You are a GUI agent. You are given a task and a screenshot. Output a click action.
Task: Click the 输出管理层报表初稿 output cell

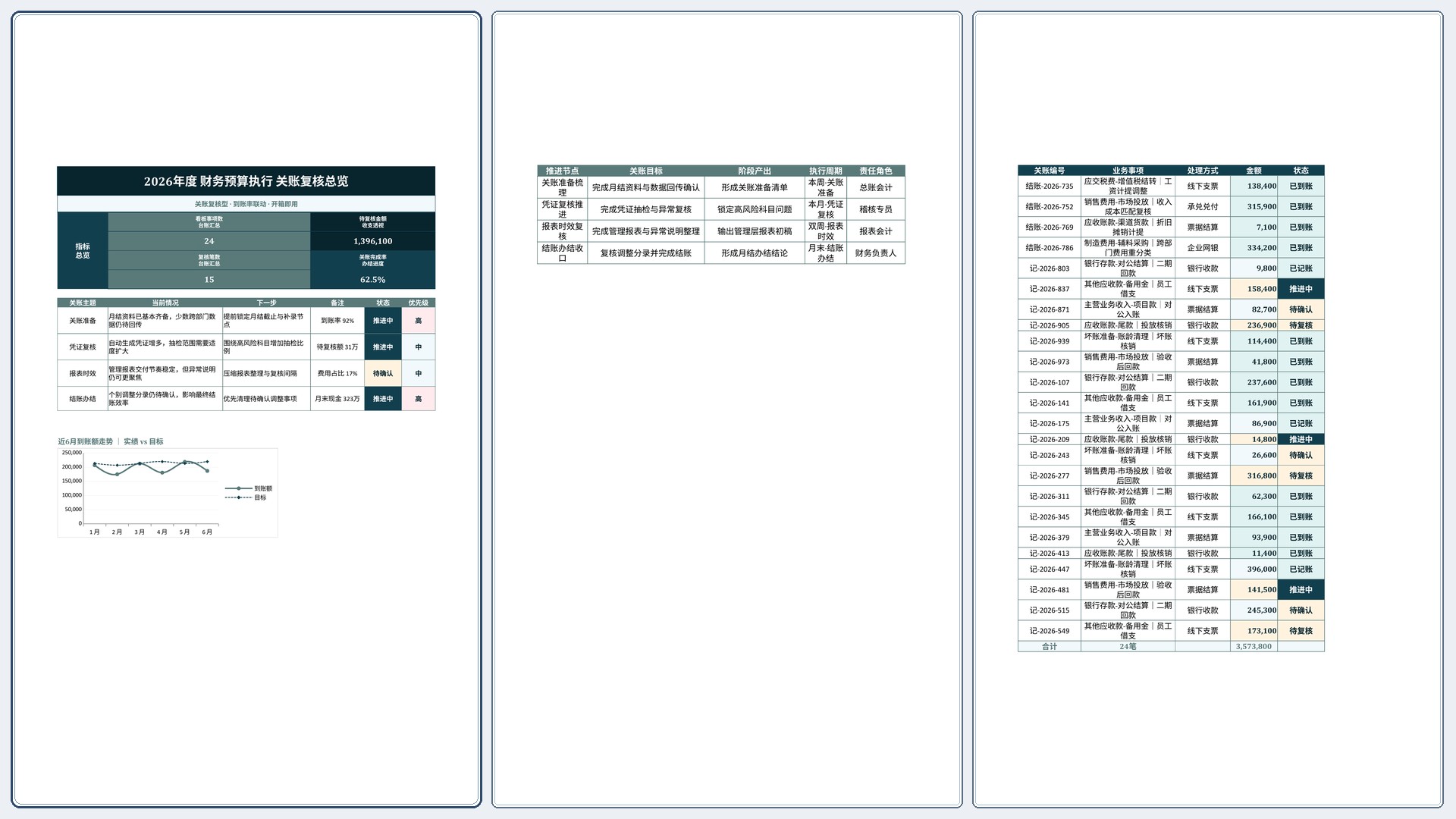755,231
